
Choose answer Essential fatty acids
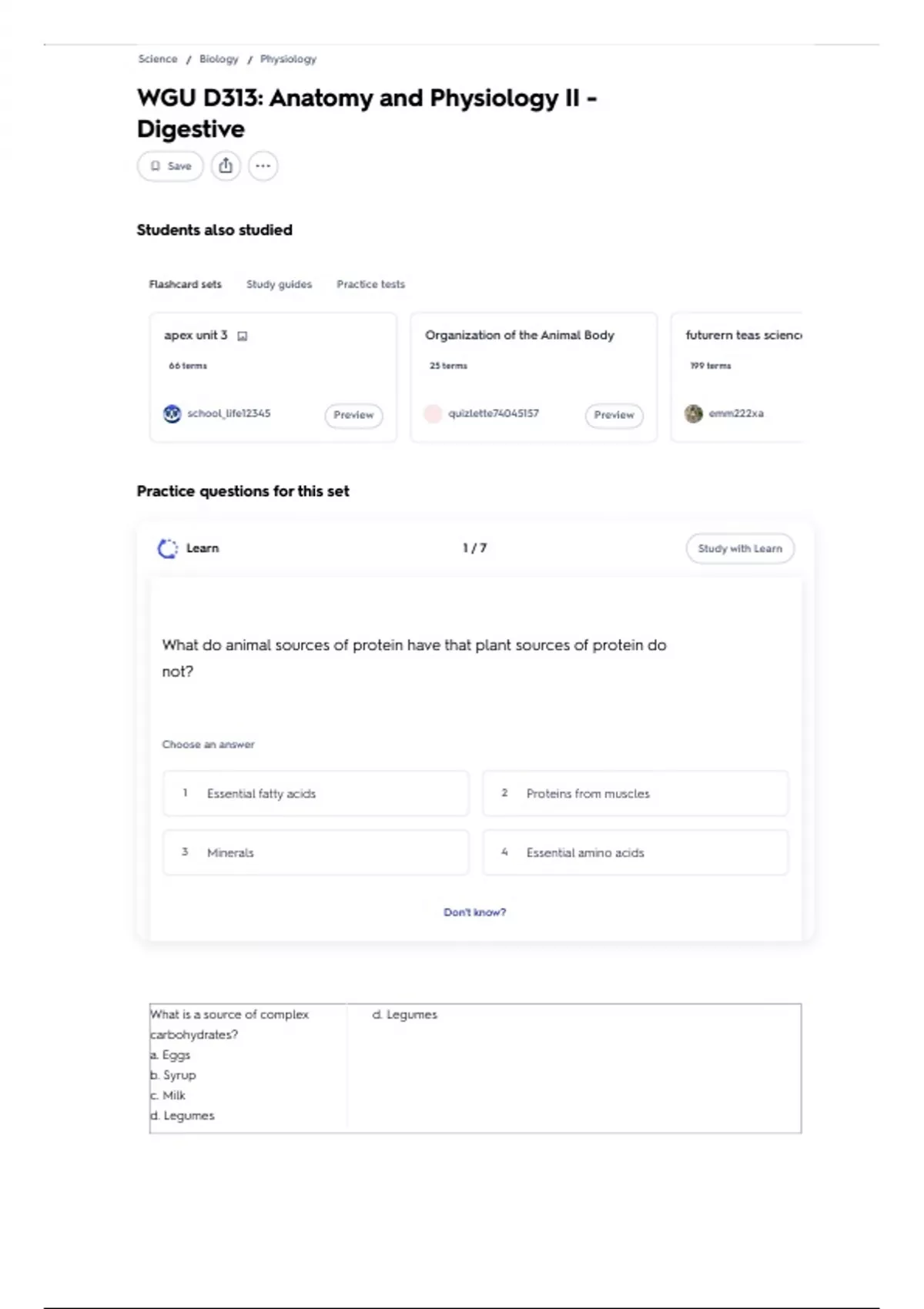coord(316,793)
